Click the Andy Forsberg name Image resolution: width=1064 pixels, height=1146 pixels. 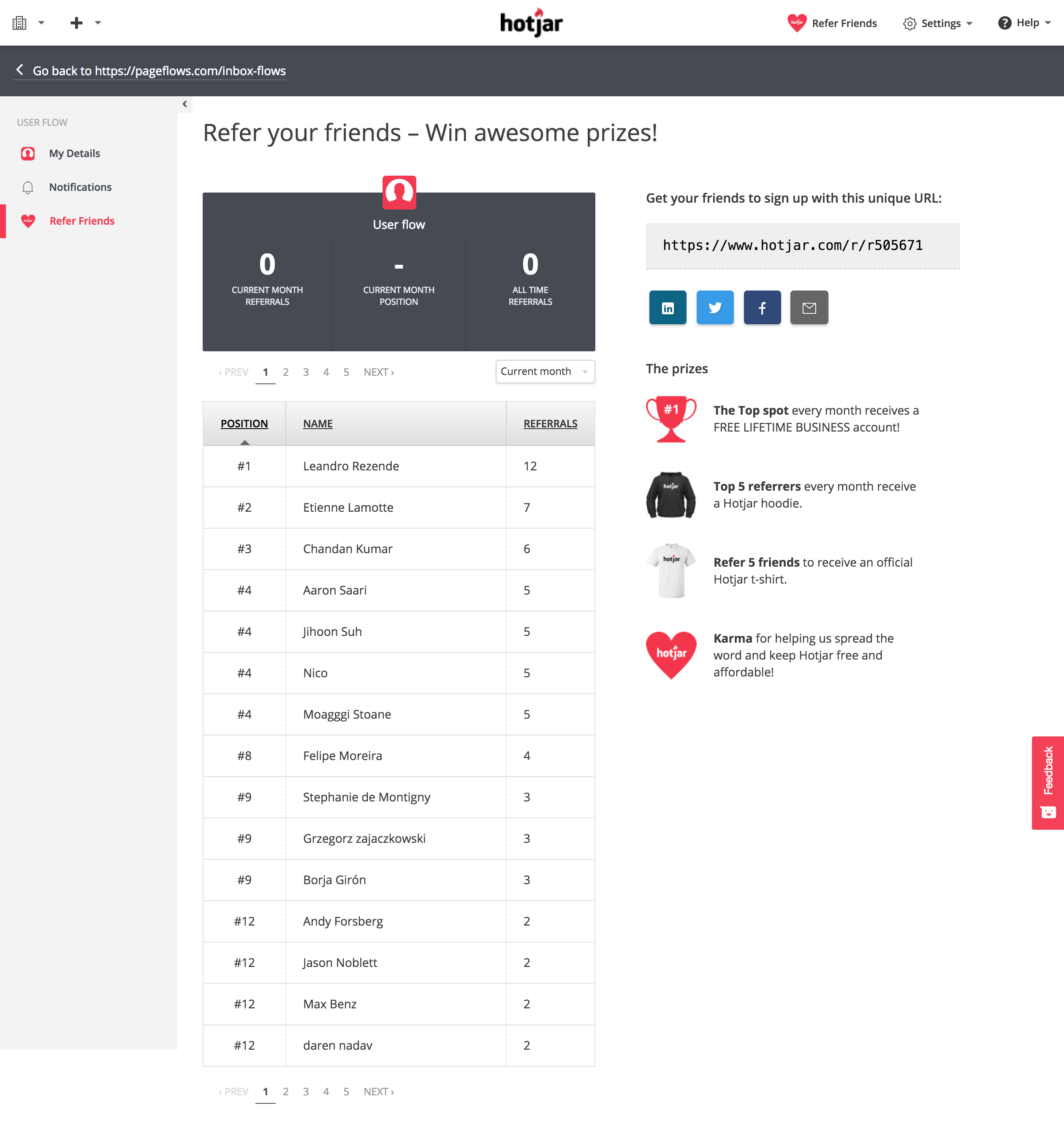[343, 922]
